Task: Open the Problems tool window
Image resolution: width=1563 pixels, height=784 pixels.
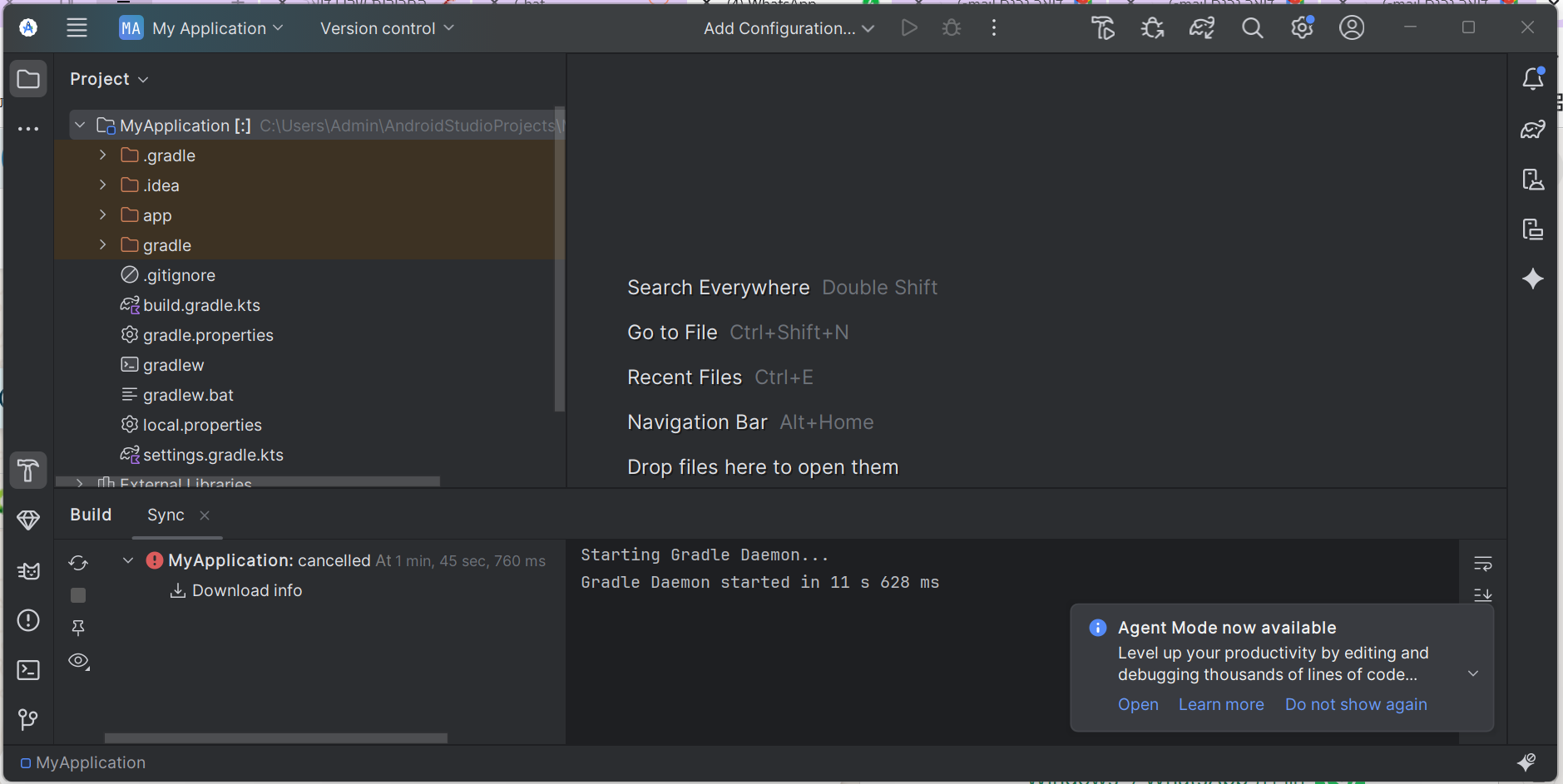Action: [28, 620]
